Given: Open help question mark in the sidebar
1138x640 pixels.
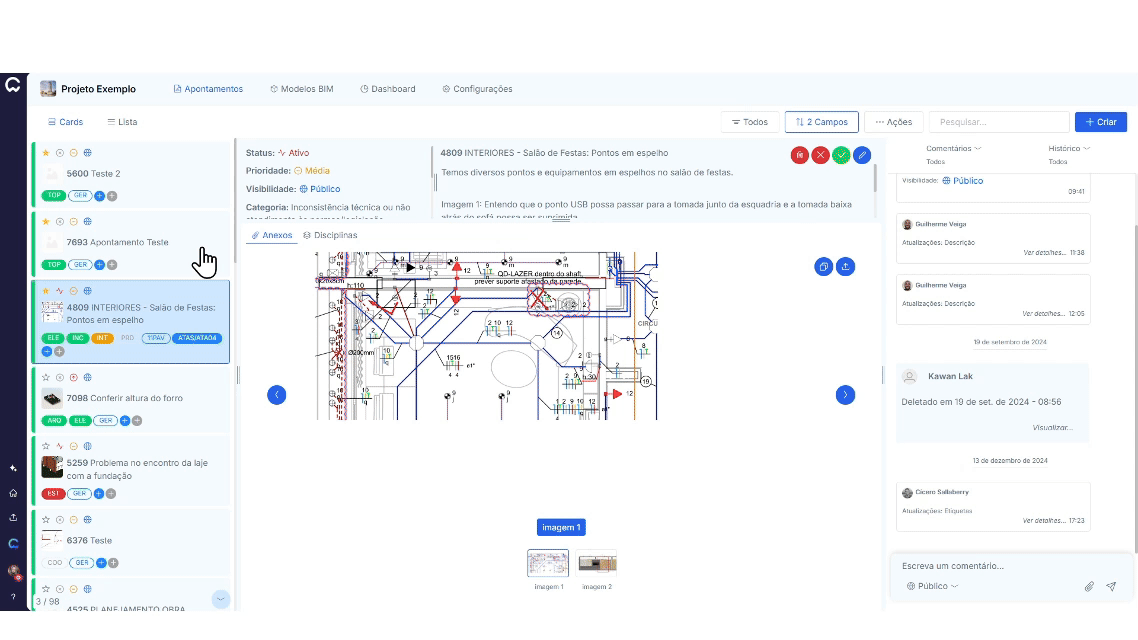Looking at the screenshot, I should [13, 596].
